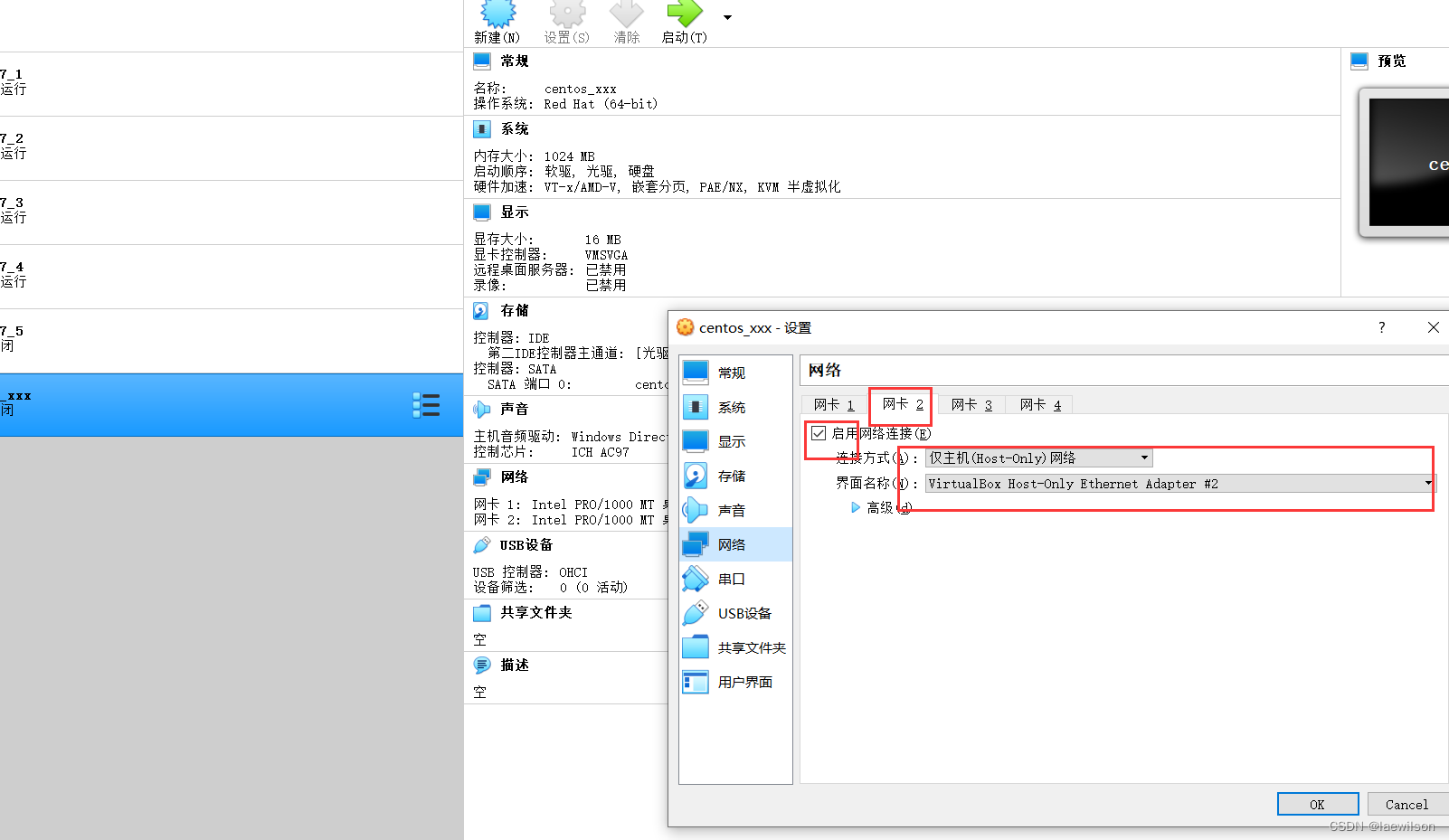The width and height of the screenshot is (1449, 840).
Task: Click the New (新建) toolbar icon
Action: point(497,13)
